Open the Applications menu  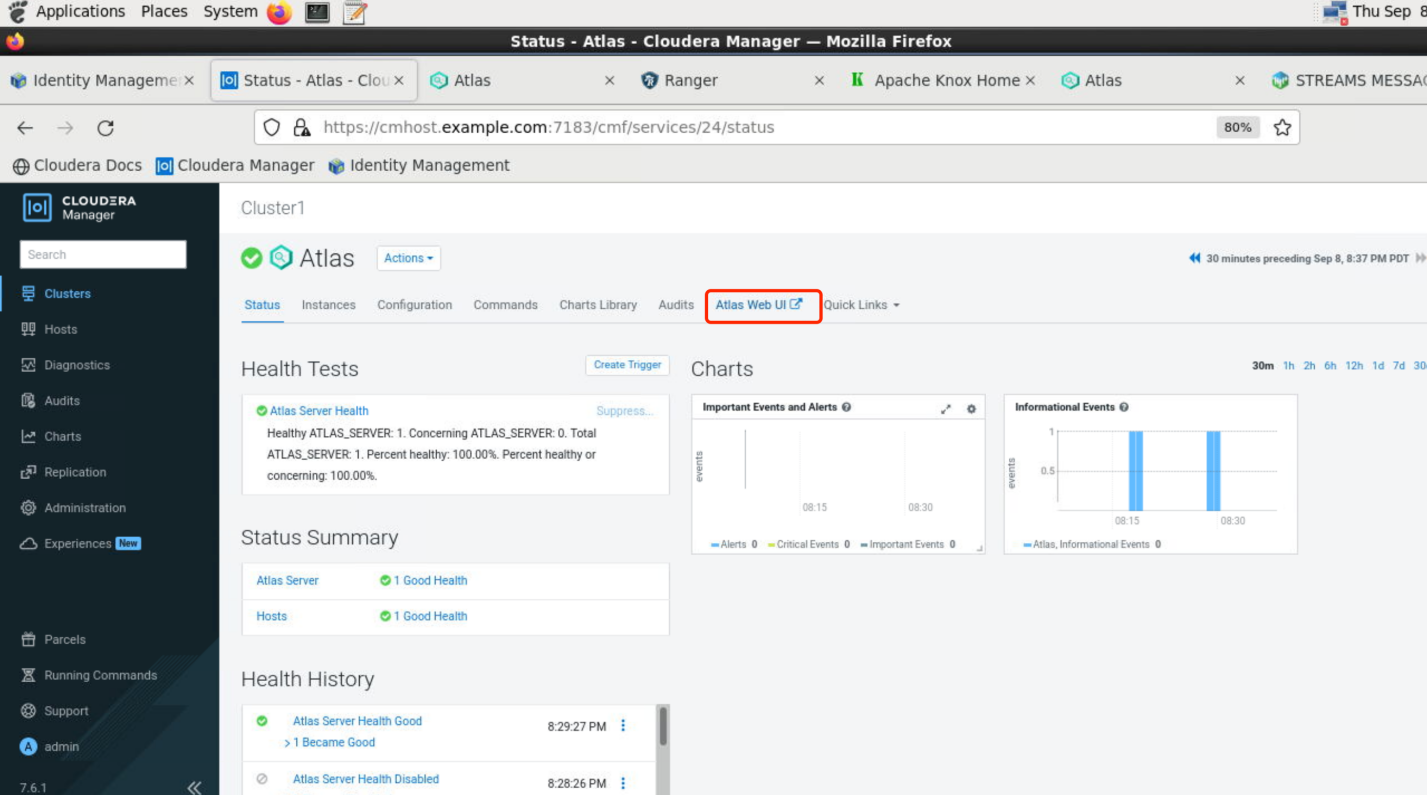click(80, 11)
